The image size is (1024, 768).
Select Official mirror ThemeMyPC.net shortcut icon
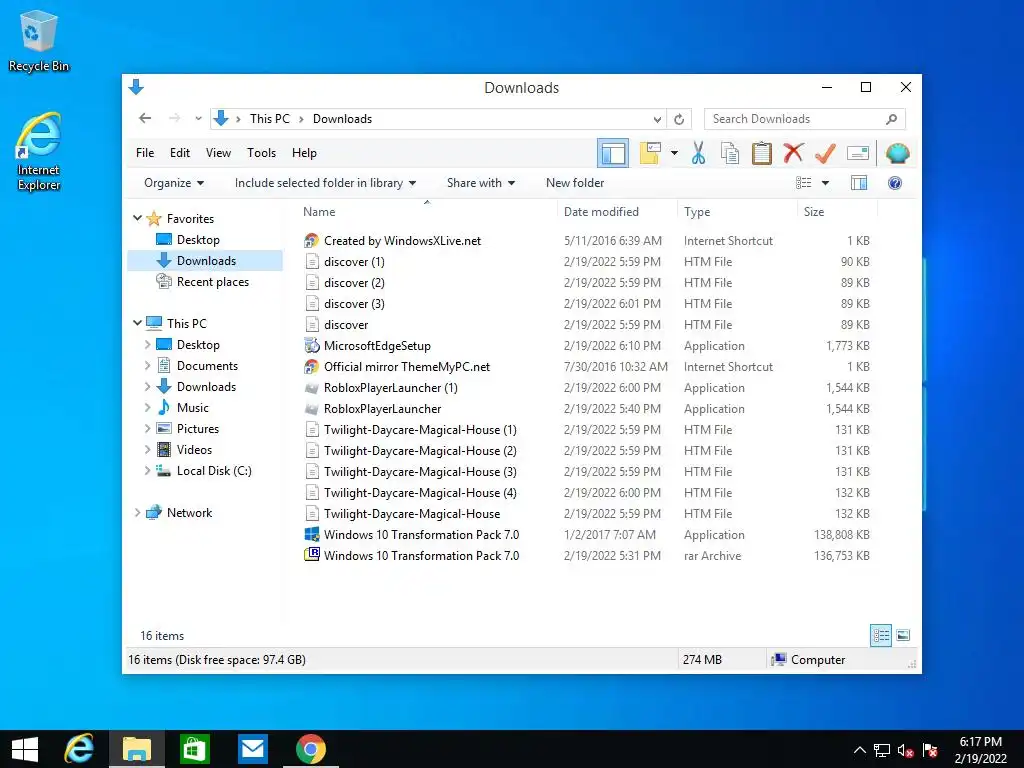click(x=312, y=367)
